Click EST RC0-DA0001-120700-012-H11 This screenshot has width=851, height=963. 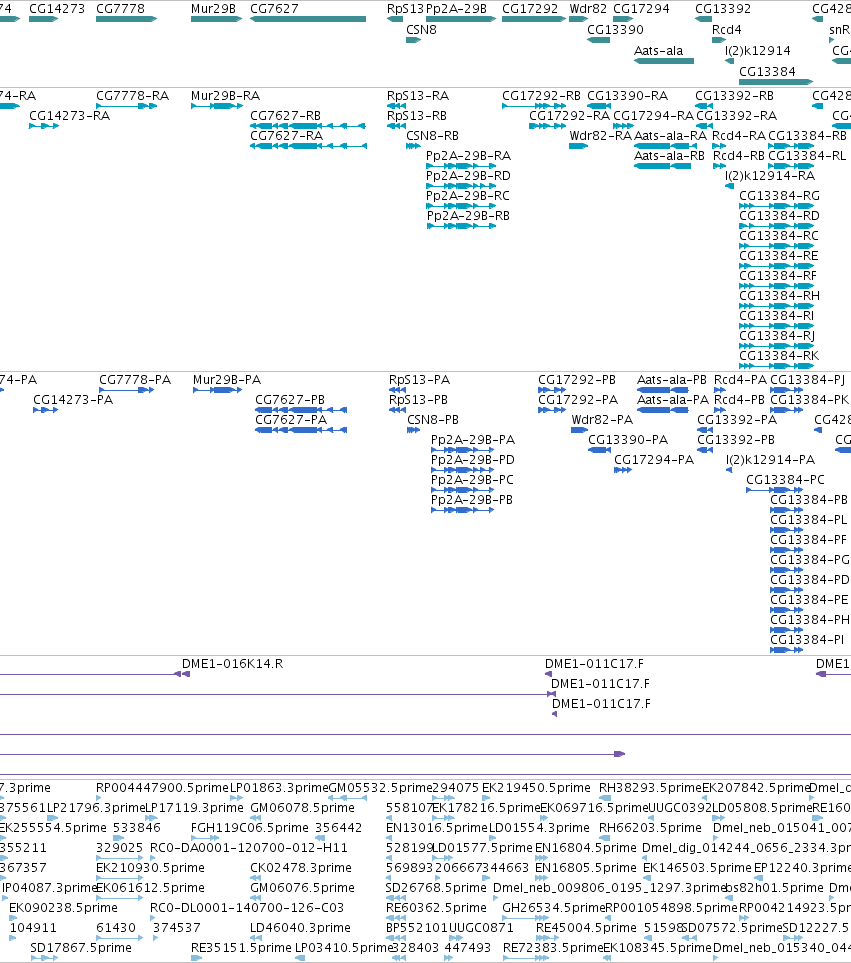[x=249, y=848]
